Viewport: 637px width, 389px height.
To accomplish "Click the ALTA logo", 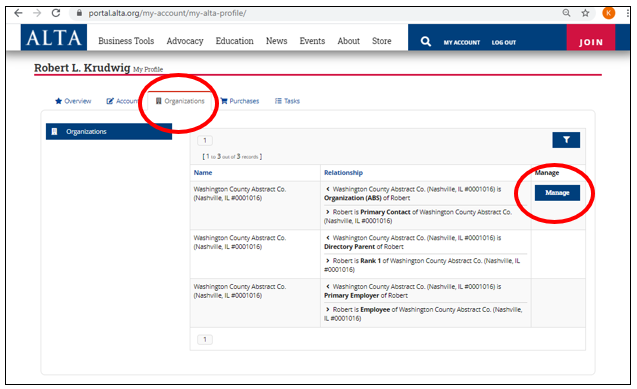I will (x=54, y=37).
